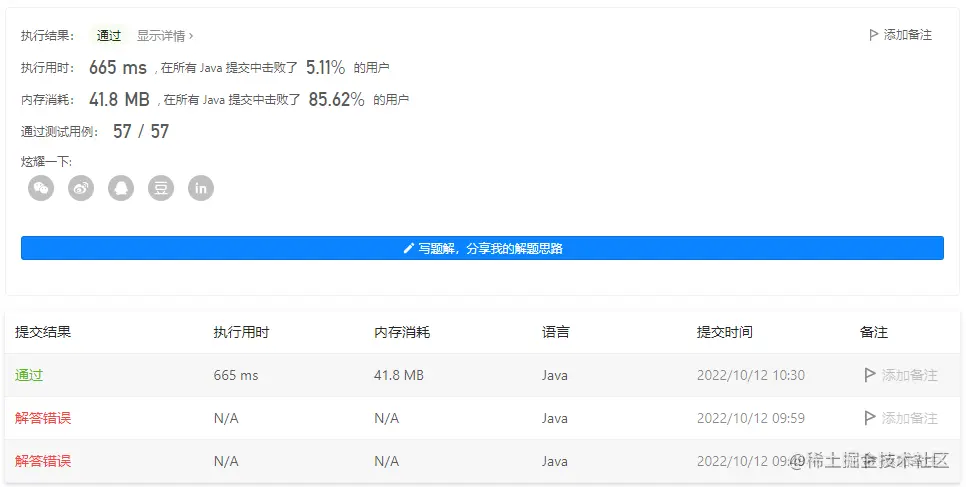
Task: Open 解答错误 submission from 09:59
Action: (x=43, y=418)
